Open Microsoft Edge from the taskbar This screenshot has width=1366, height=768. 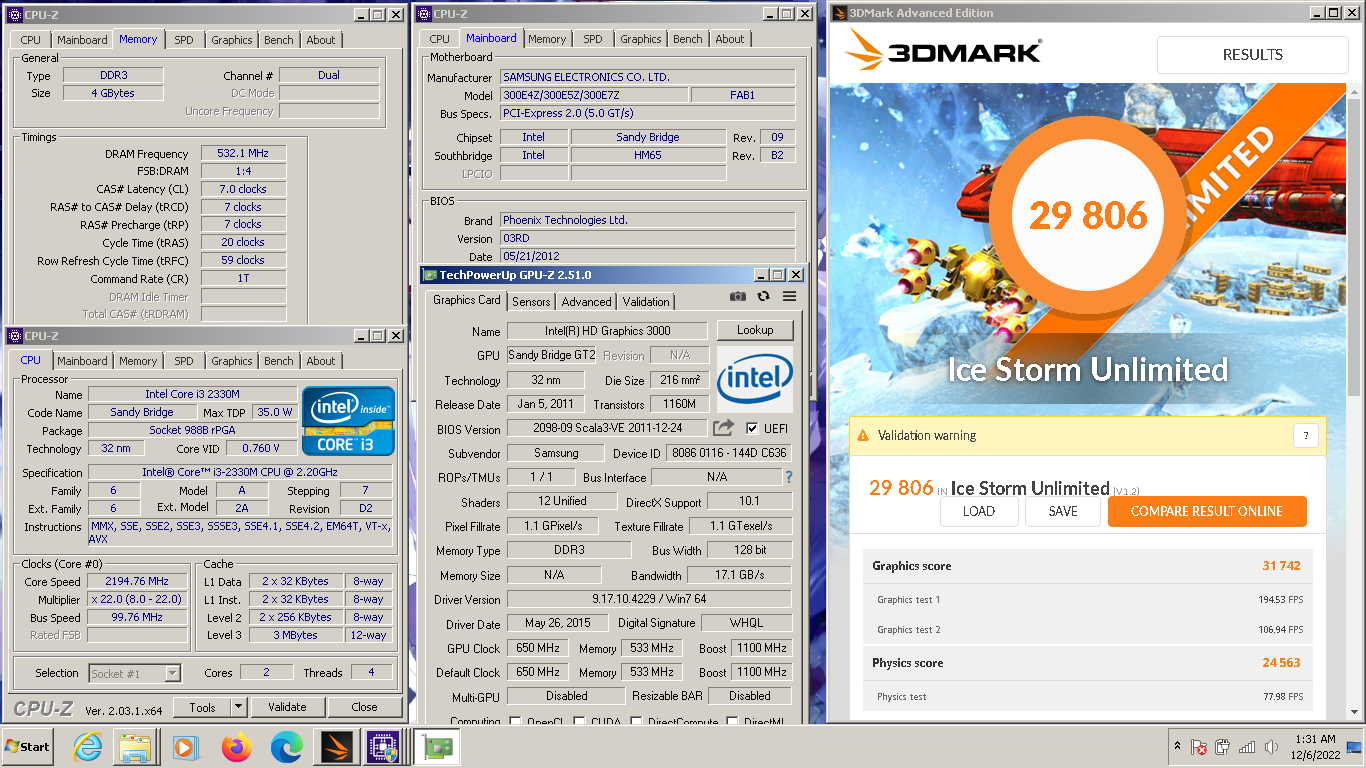[x=286, y=746]
